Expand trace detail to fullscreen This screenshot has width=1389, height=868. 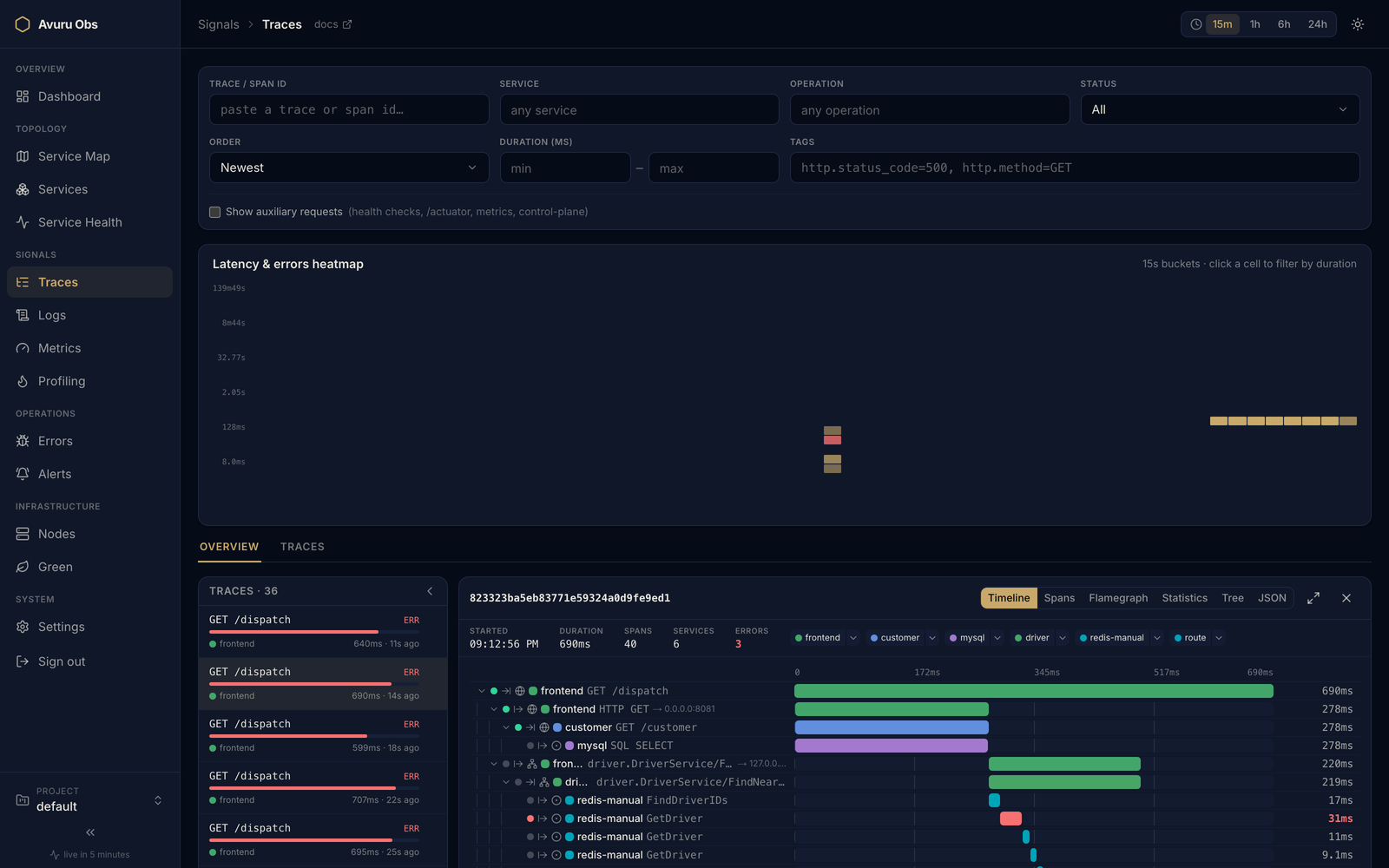pyautogui.click(x=1313, y=598)
